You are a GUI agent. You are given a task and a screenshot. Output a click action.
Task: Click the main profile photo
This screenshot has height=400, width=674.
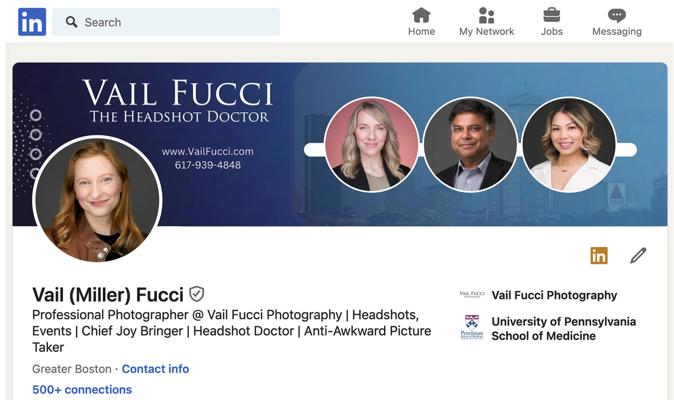click(x=97, y=199)
